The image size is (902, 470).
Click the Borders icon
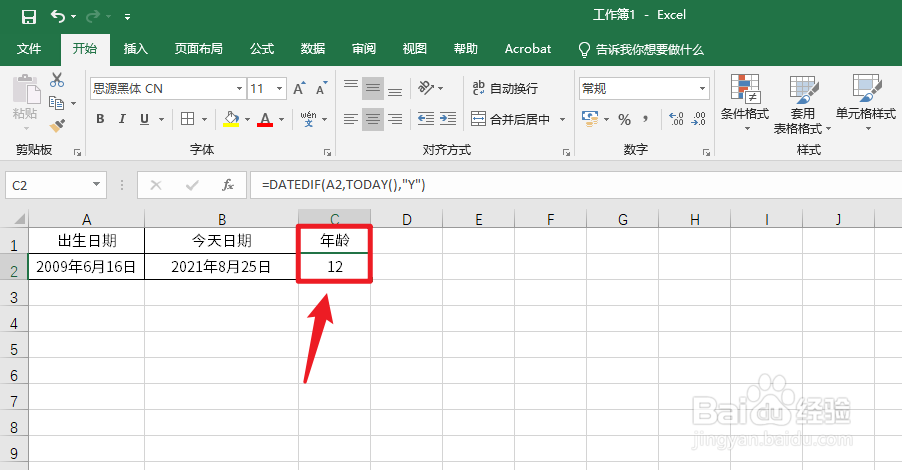point(188,119)
